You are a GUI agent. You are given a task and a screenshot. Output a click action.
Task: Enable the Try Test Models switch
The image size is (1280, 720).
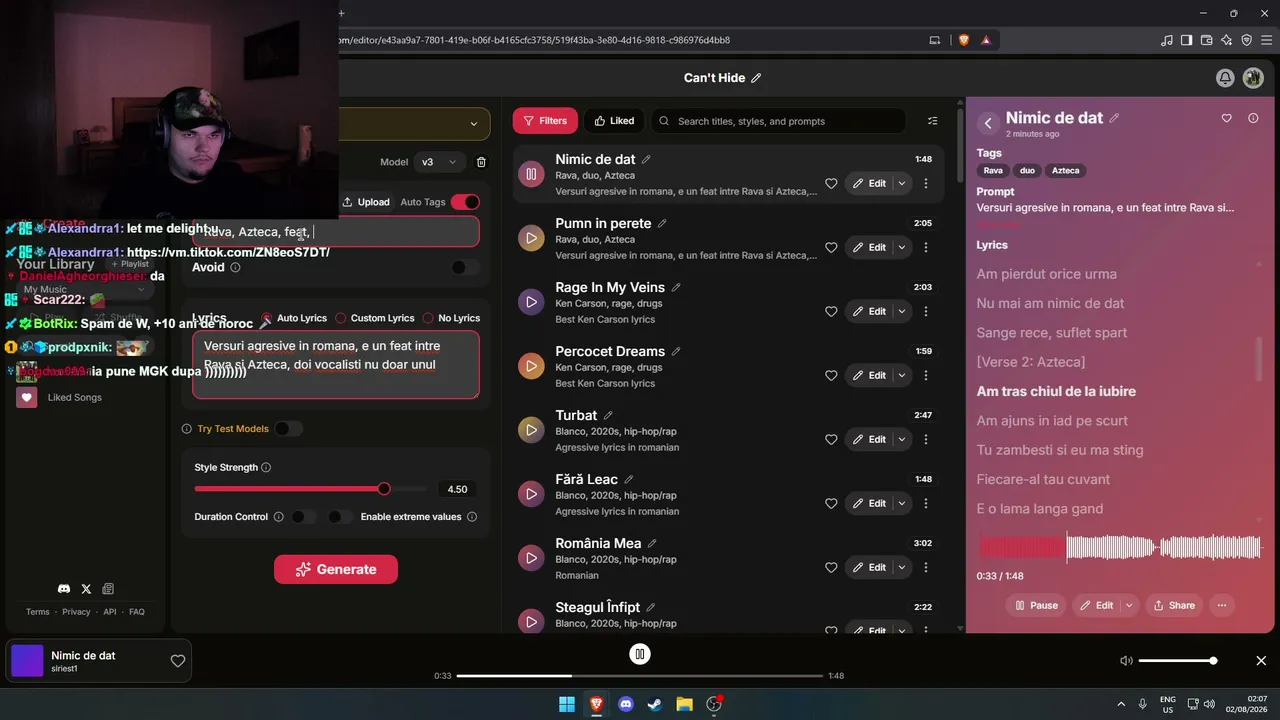[289, 429]
